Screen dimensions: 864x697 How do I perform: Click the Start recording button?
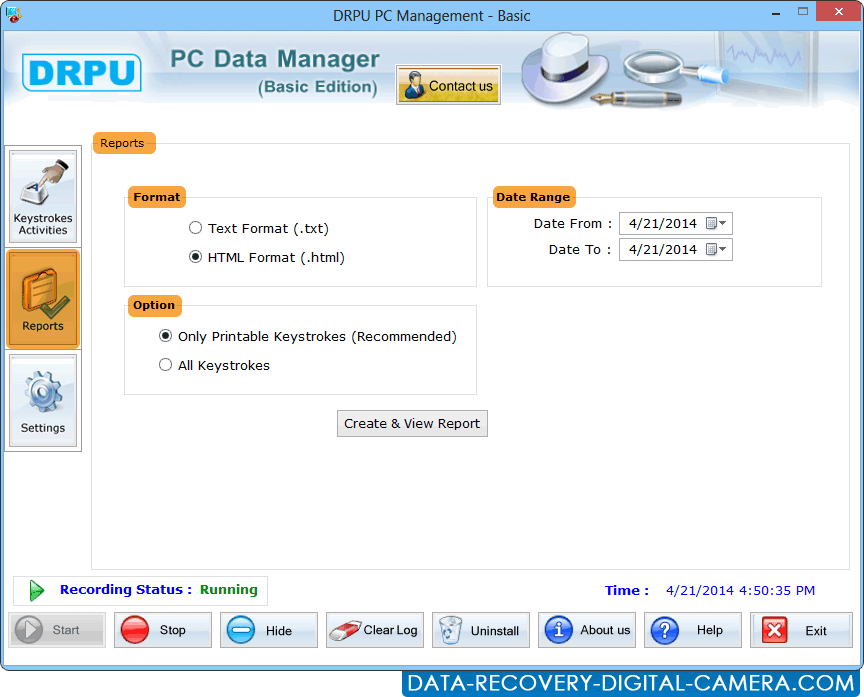(57, 630)
